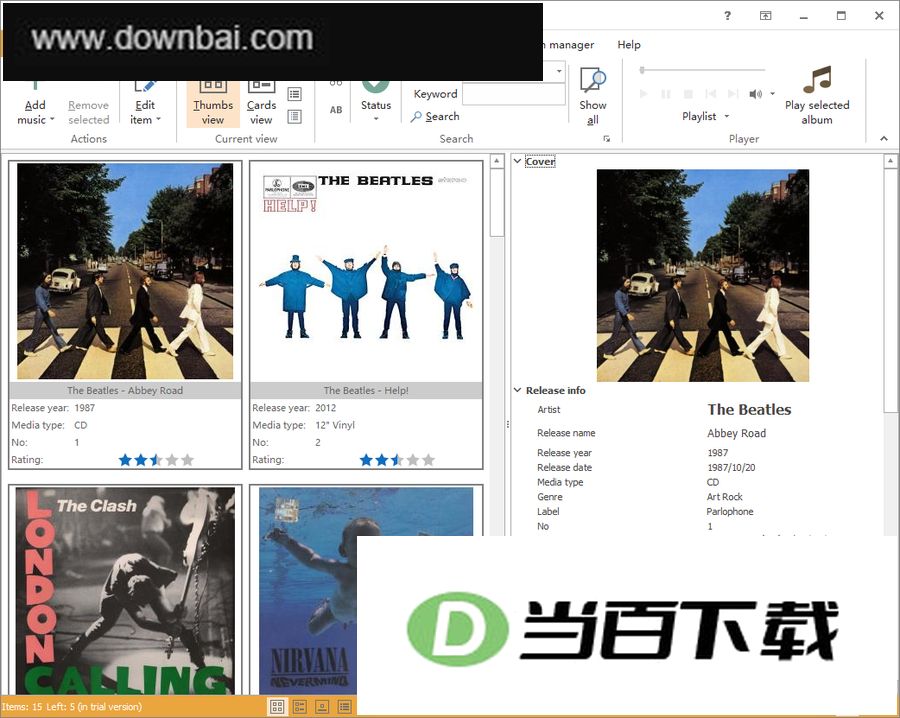Click media type '12" Vinyl'
The height and width of the screenshot is (718, 900).
tap(335, 425)
